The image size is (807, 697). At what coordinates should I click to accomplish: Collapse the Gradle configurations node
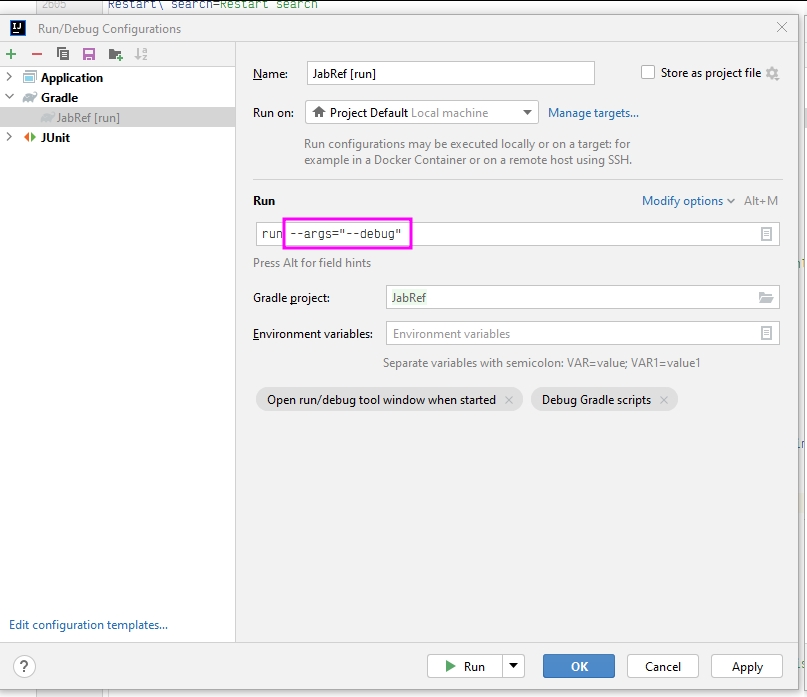(x=9, y=97)
